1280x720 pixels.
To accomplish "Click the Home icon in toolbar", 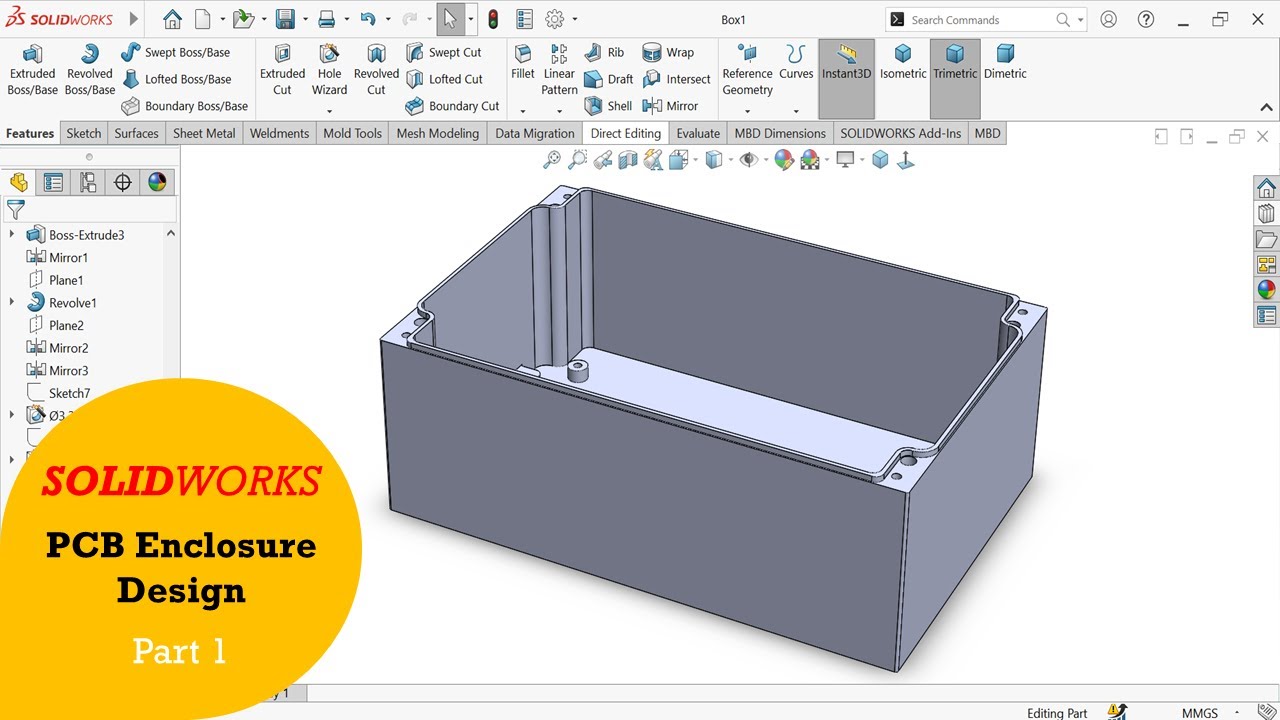I will tap(173, 19).
